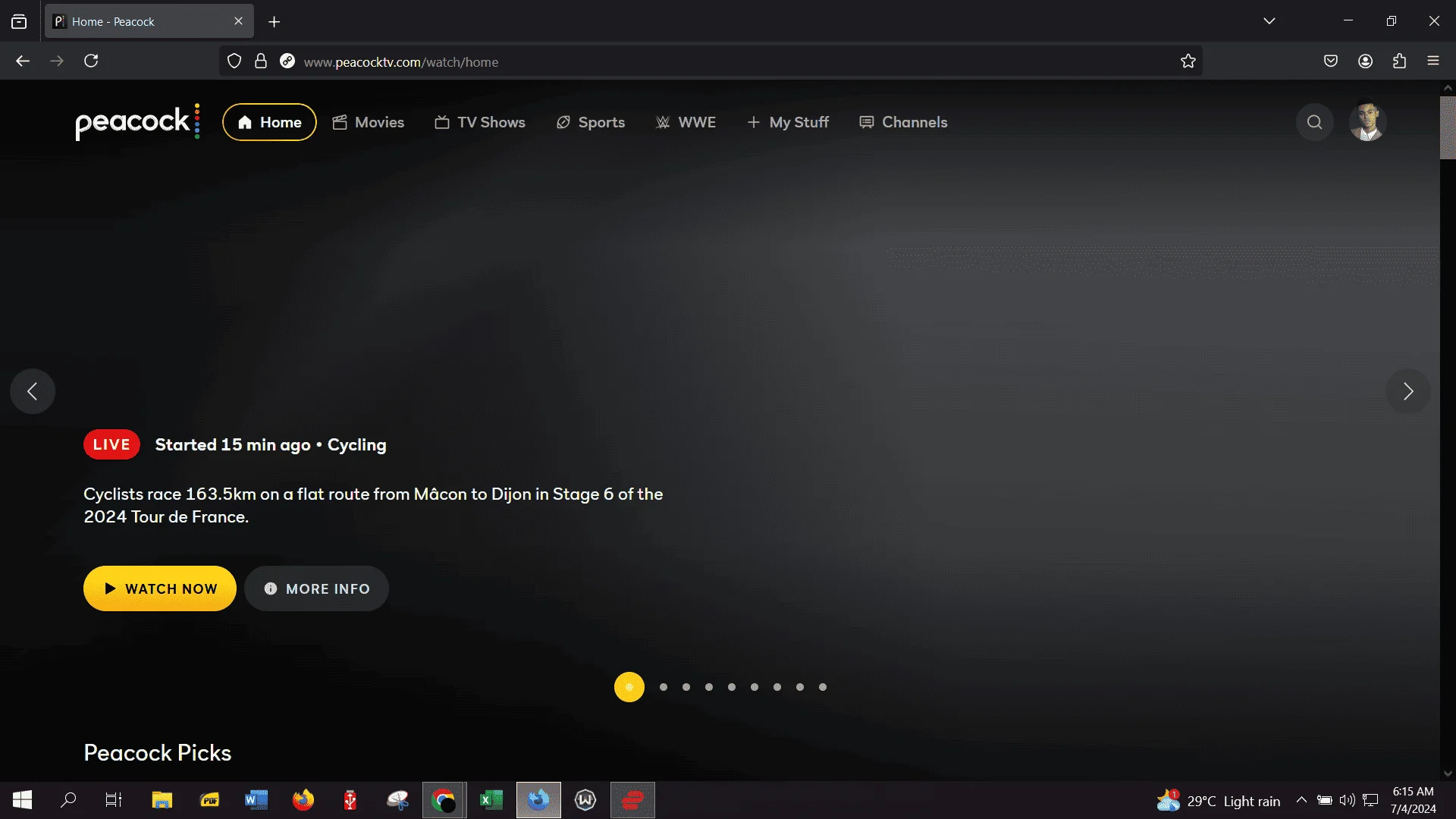Open a new browser tab

tap(275, 22)
